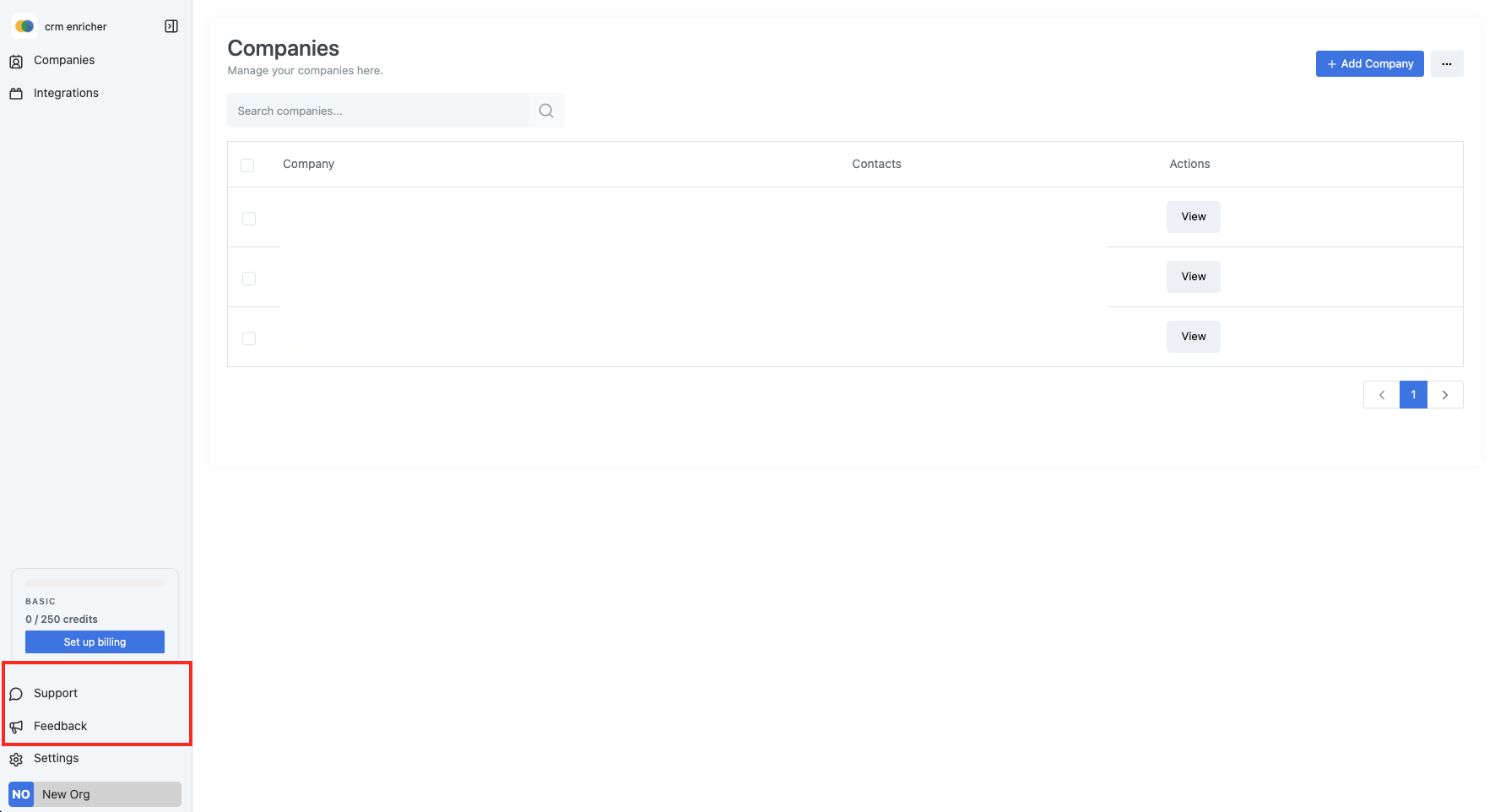Focus the Search companies input field
This screenshot has width=1495, height=812.
pos(377,111)
